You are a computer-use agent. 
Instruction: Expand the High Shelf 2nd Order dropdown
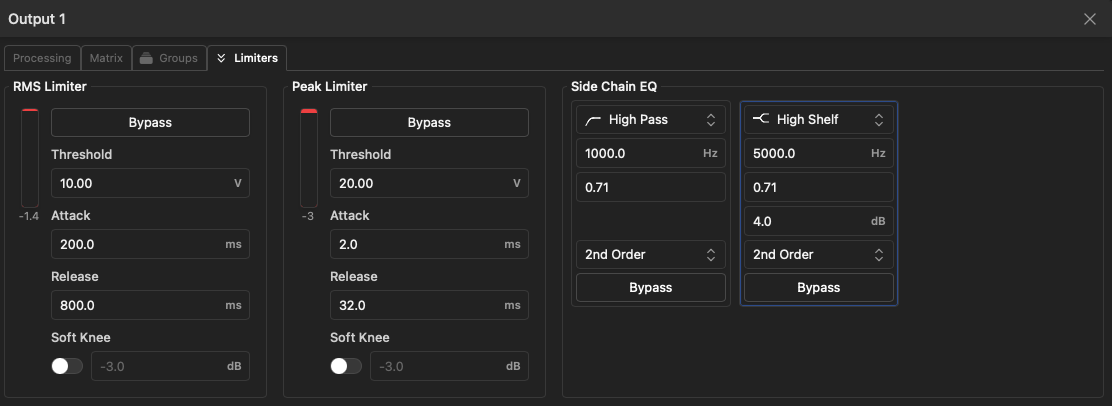click(x=818, y=255)
